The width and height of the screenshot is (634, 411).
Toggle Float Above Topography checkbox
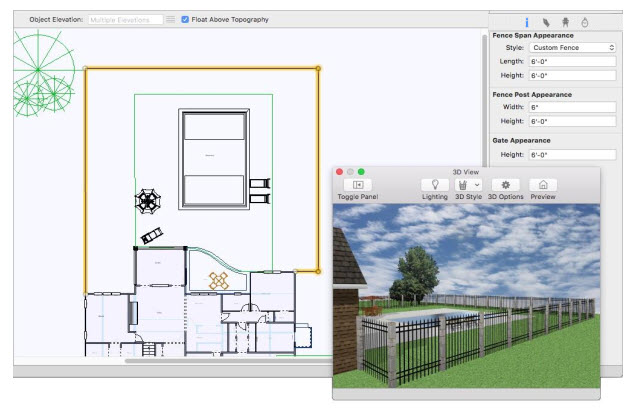[x=185, y=19]
